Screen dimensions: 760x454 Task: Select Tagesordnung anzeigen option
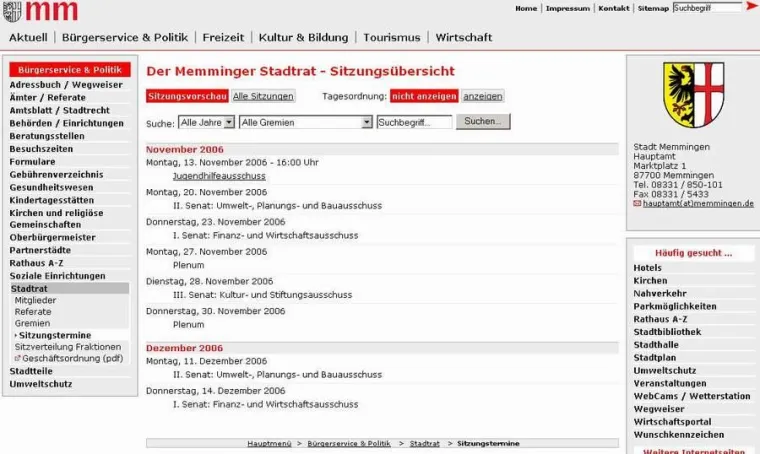pos(482,96)
